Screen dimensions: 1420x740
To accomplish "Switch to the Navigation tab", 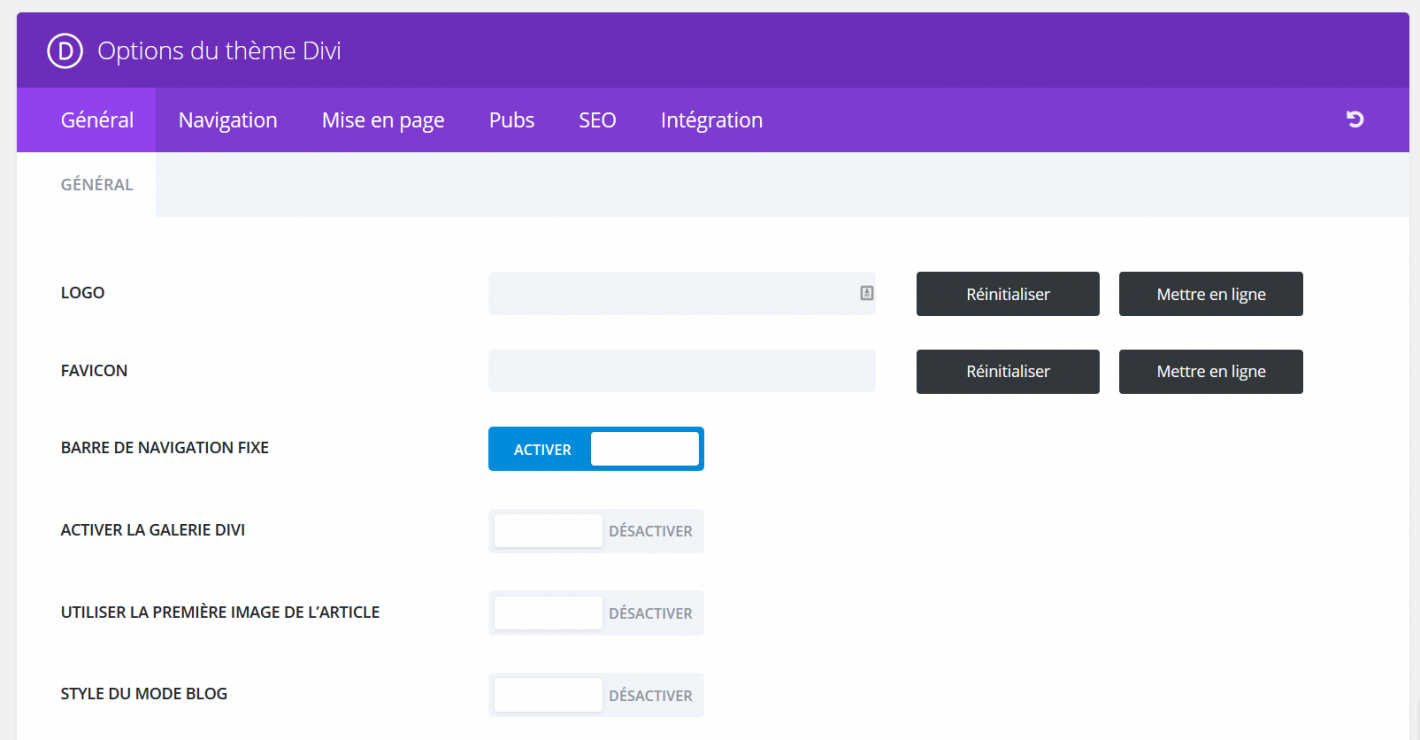I will click(x=228, y=120).
